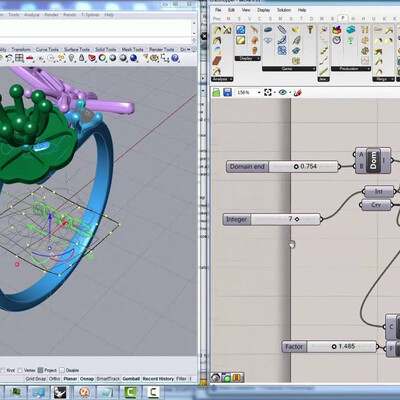The width and height of the screenshot is (400, 400).
Task: Click the brown slab icon in Analysis panel
Action: [x=217, y=61]
